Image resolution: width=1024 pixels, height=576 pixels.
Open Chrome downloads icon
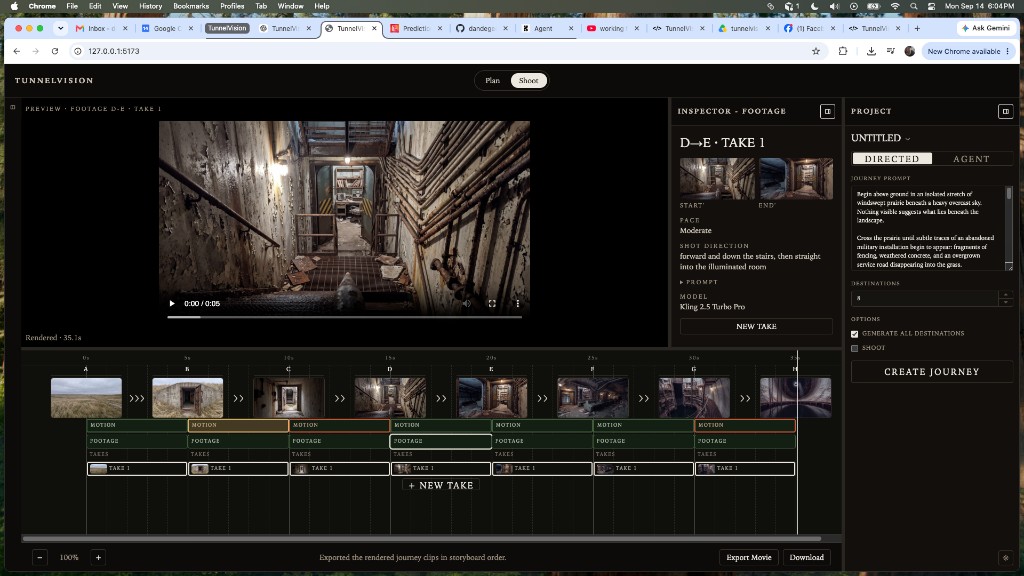(871, 51)
